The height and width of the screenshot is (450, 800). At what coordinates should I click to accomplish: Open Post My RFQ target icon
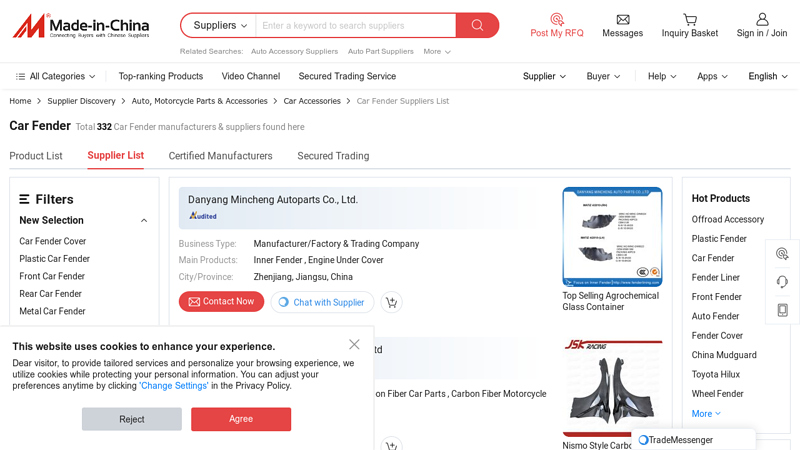(557, 19)
